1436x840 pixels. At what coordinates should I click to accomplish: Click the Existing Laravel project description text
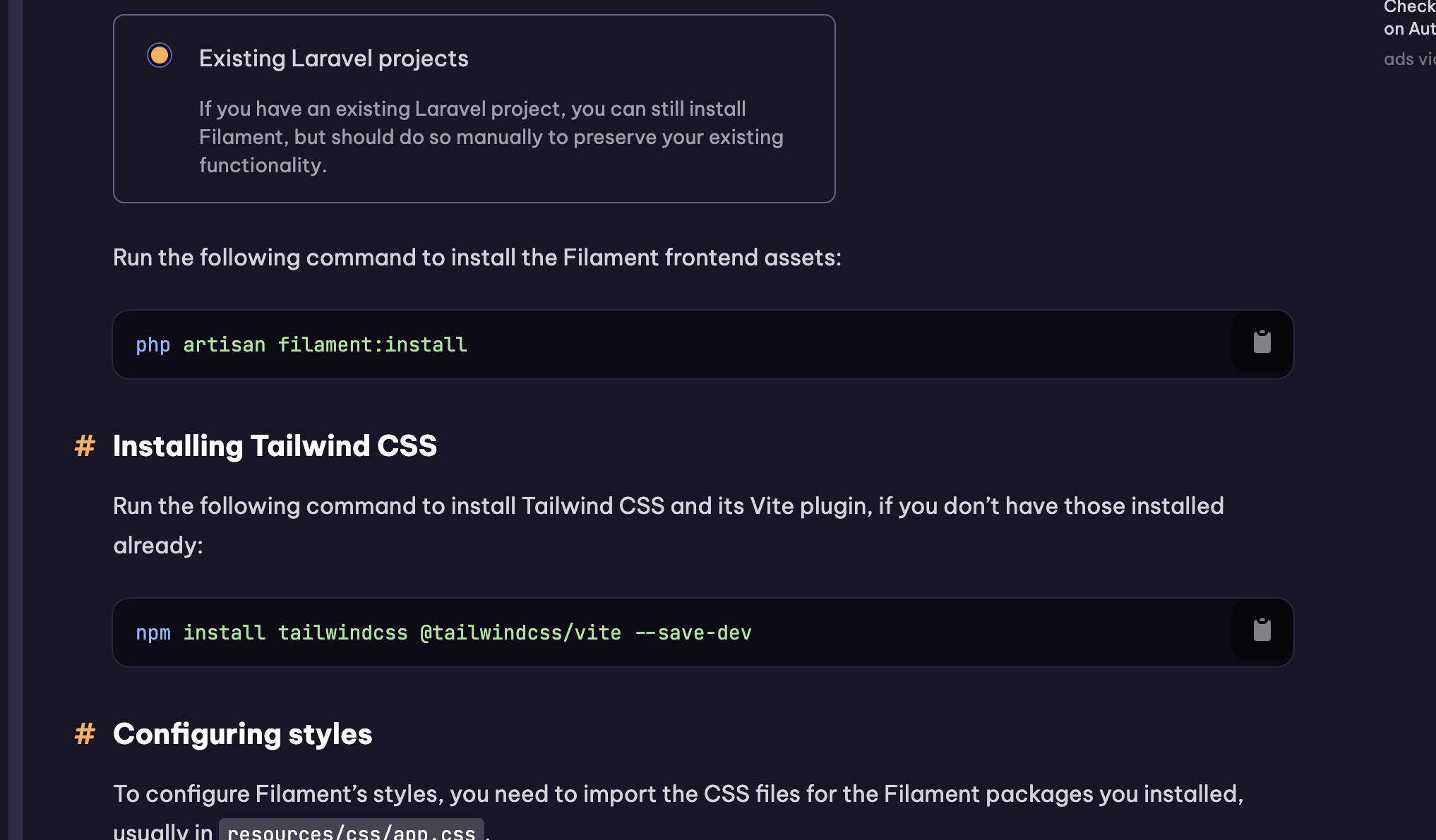(x=491, y=137)
